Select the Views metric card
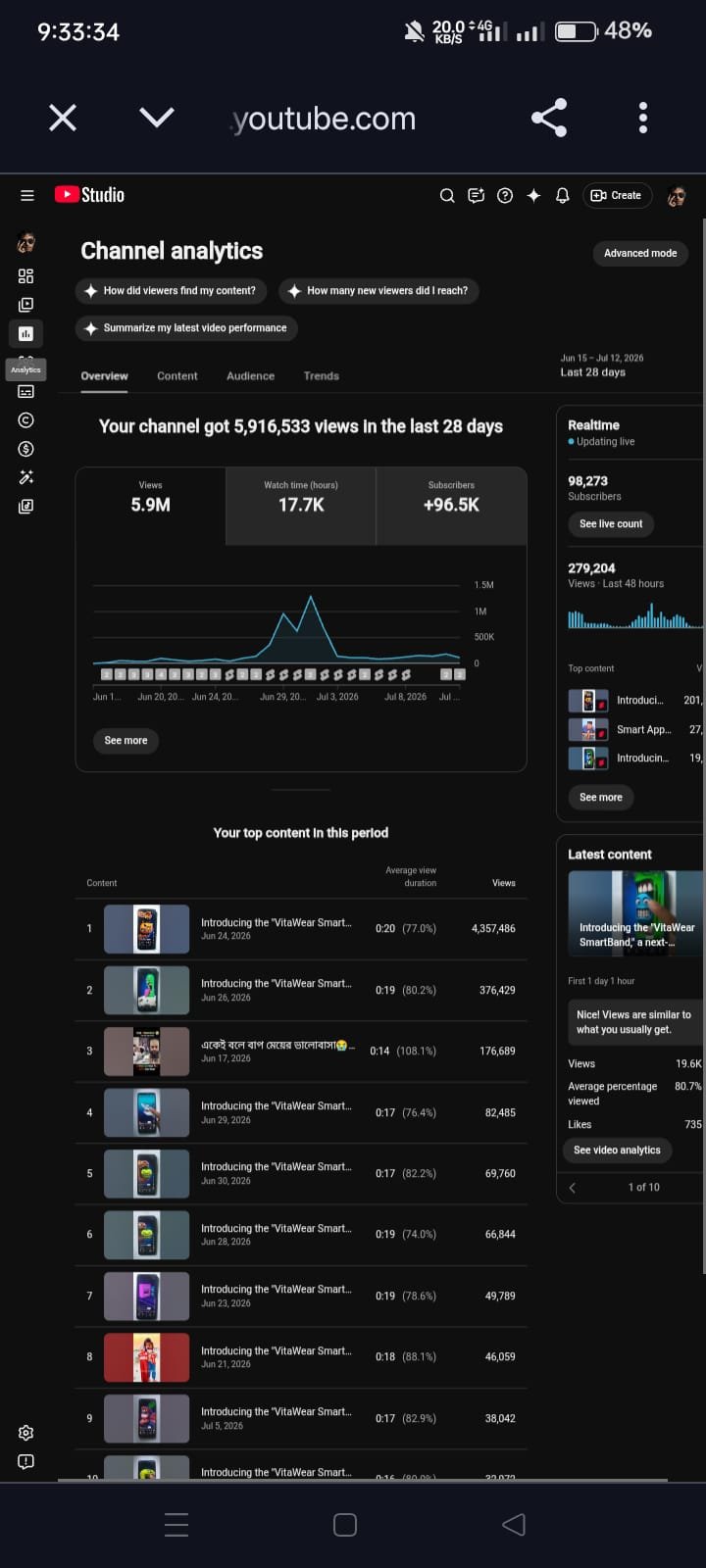 coord(151,506)
